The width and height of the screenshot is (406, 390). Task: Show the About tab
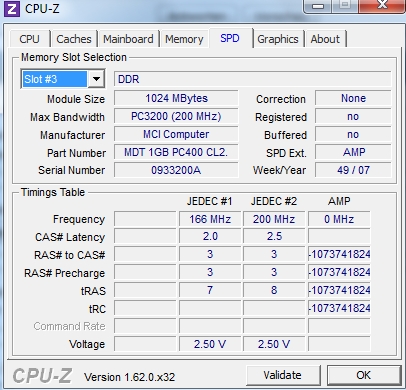tap(325, 39)
